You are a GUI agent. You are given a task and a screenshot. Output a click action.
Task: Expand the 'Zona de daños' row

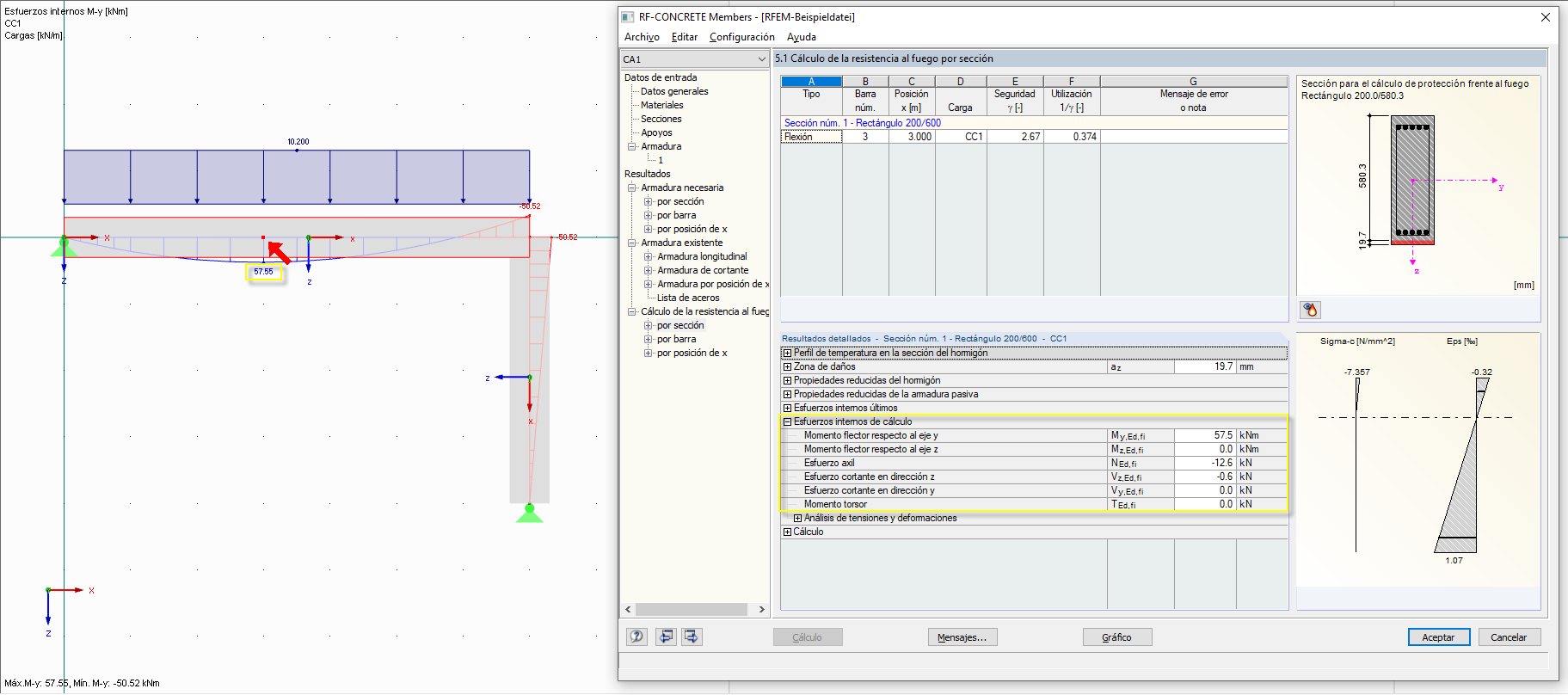pos(787,366)
